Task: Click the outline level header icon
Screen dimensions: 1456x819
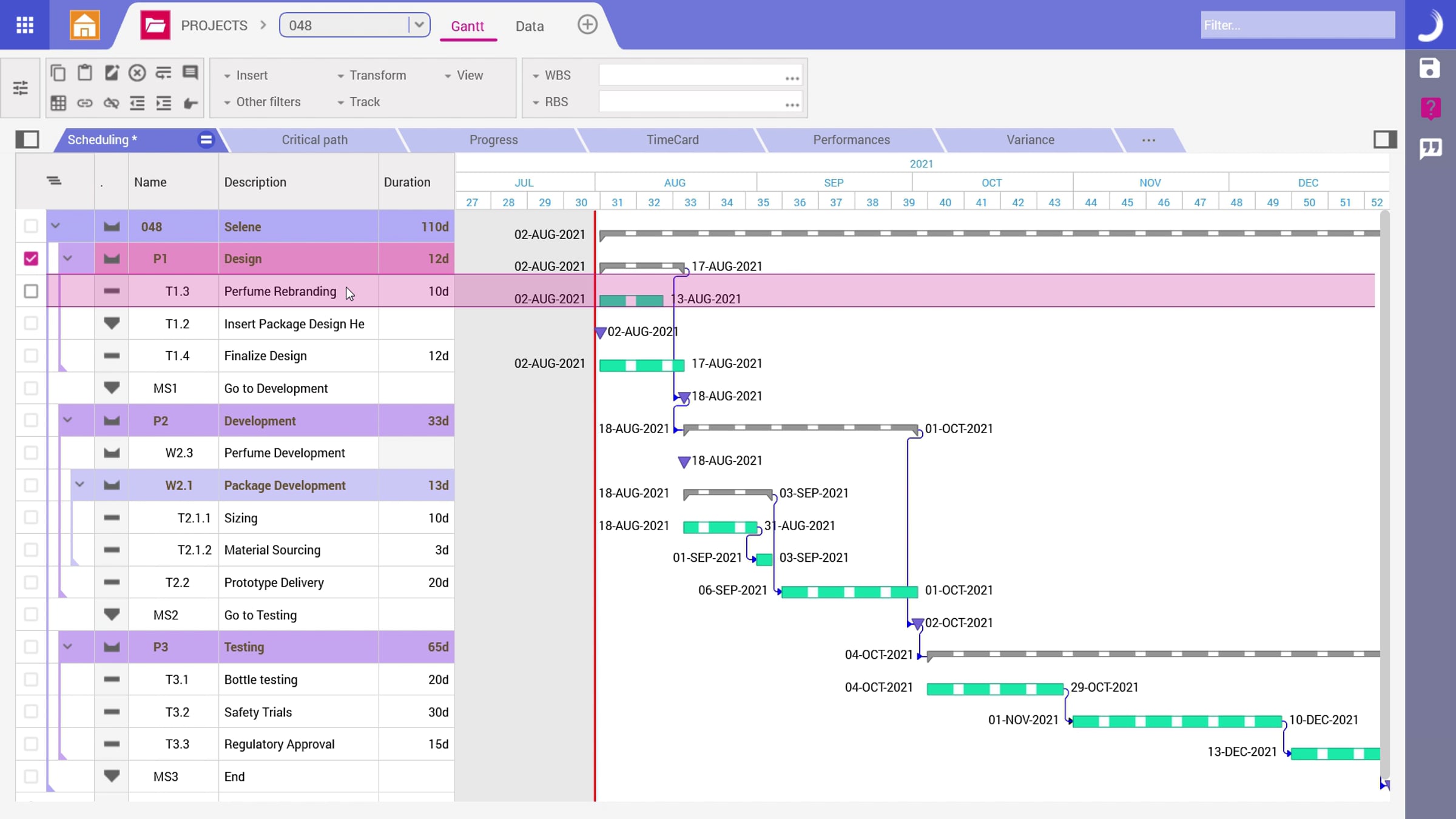Action: [x=54, y=181]
